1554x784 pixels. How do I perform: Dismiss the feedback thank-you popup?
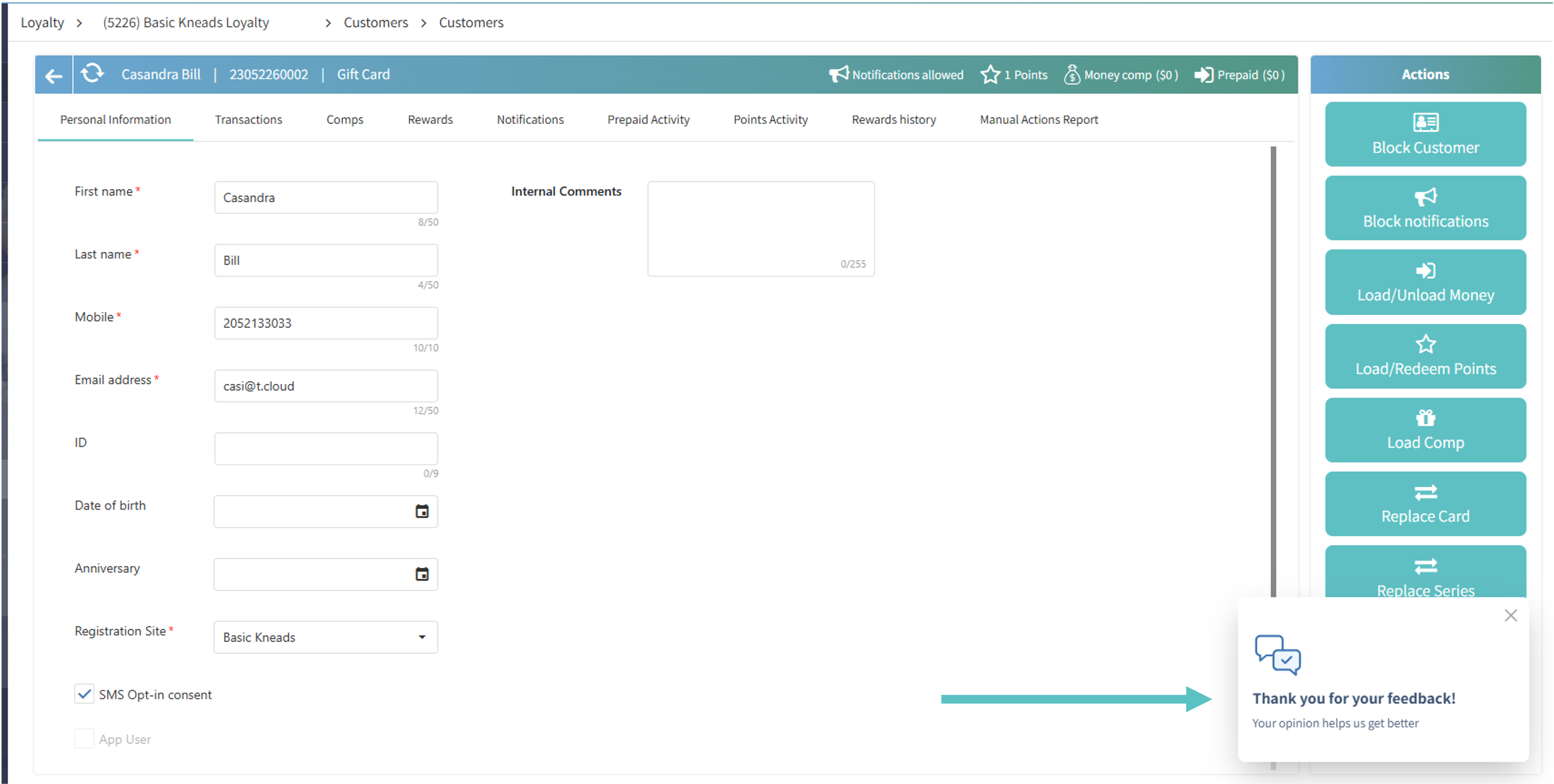1510,615
